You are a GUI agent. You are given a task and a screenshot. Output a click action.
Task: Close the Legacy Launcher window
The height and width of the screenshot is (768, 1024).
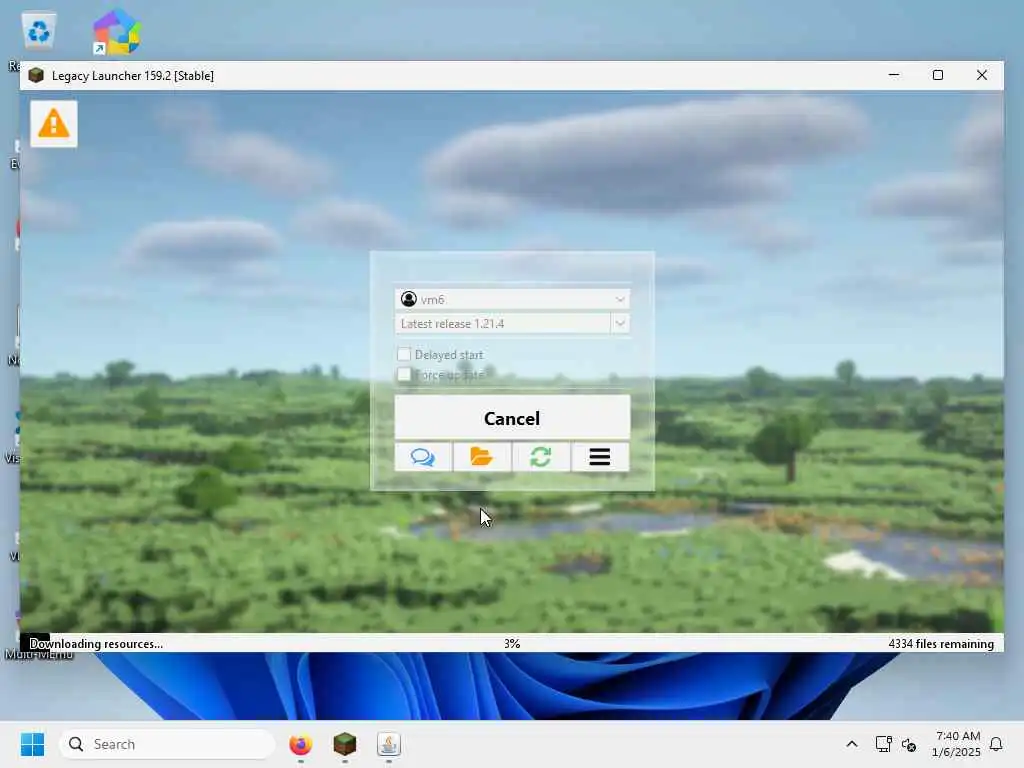pyautogui.click(x=982, y=75)
